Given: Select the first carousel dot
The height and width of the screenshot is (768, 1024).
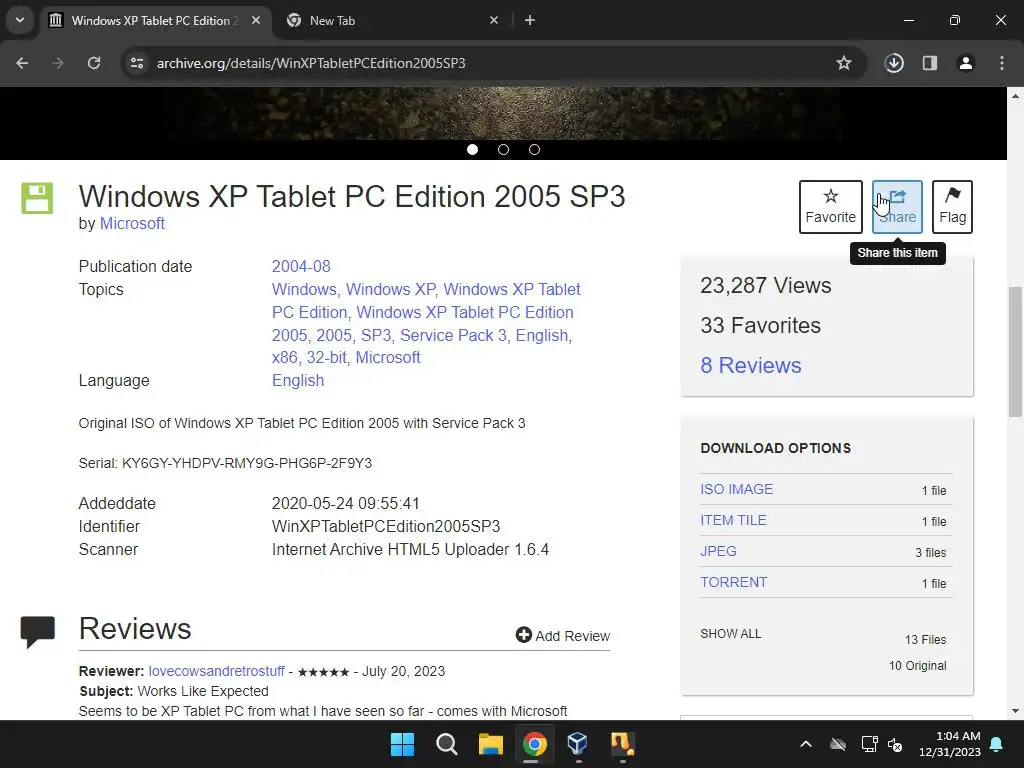Looking at the screenshot, I should [472, 150].
